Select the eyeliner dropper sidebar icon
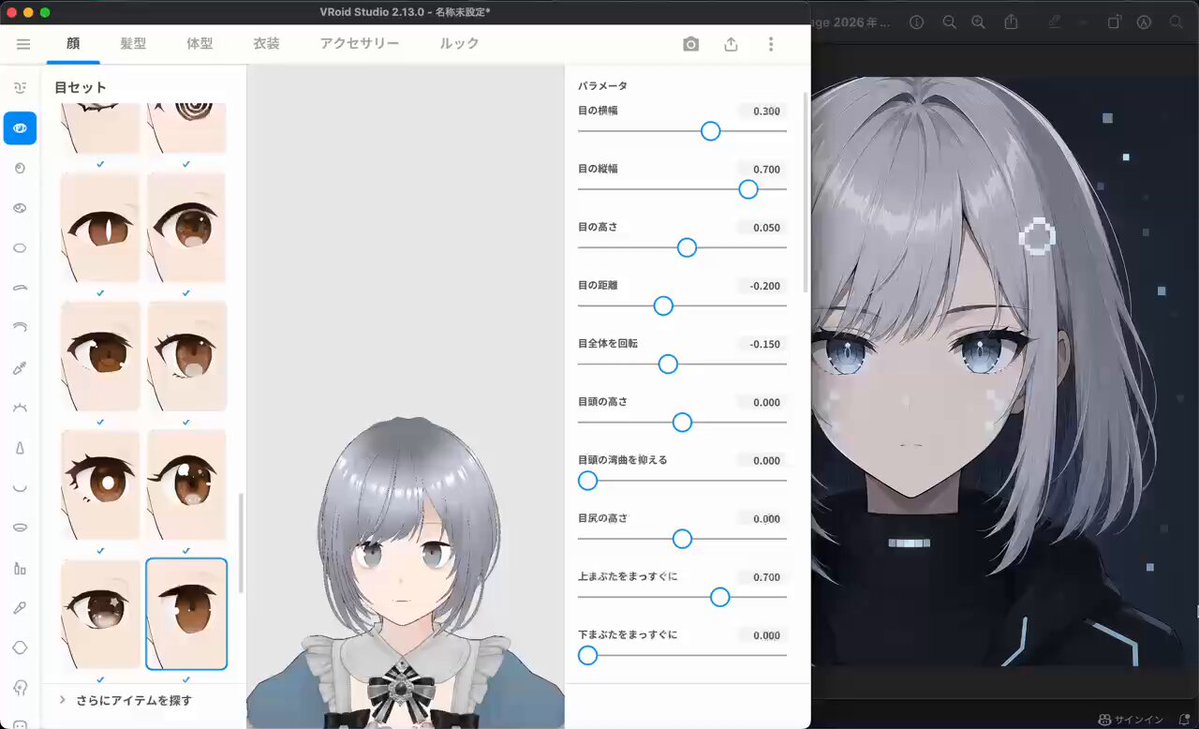The image size is (1199, 729). click(x=20, y=368)
